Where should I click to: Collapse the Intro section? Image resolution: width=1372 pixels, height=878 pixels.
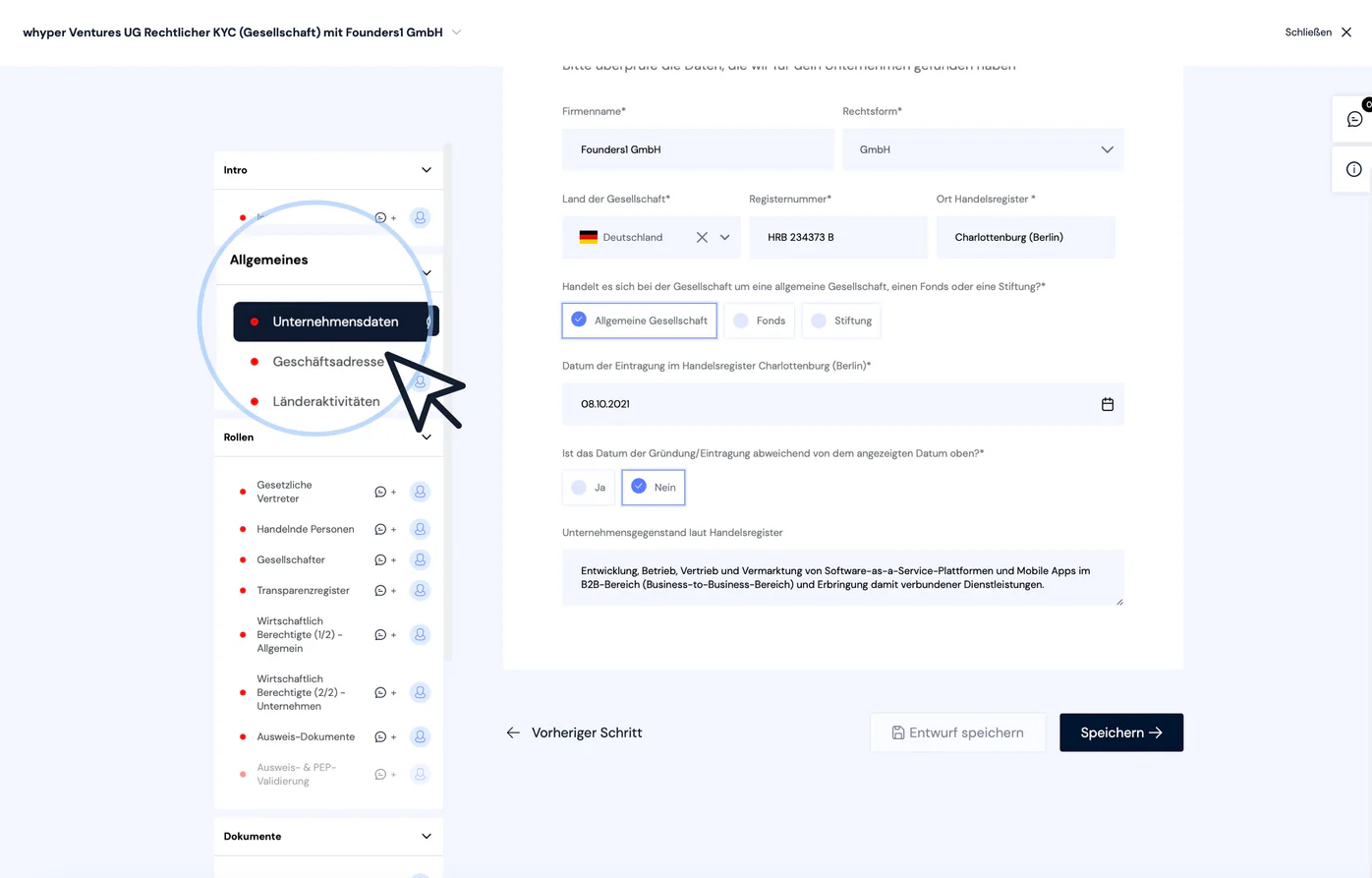(427, 170)
